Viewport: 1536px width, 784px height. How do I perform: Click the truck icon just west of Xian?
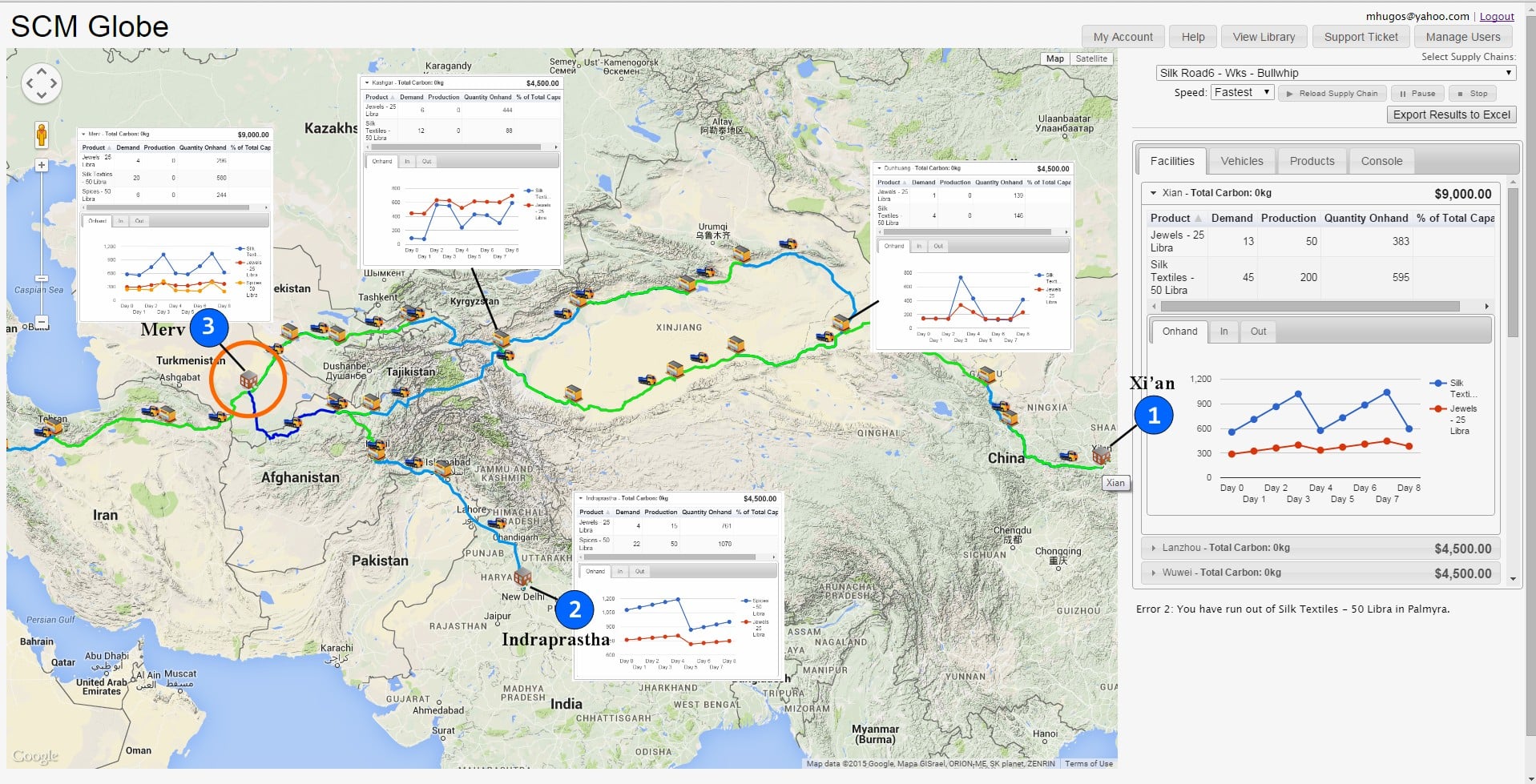[x=1068, y=456]
